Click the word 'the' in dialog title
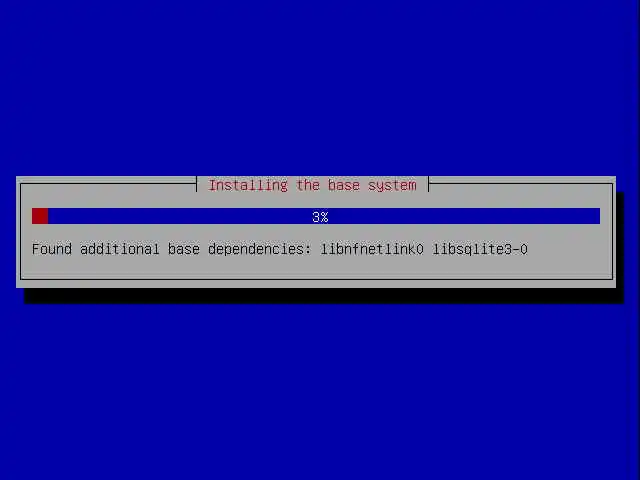This screenshot has width=640, height=480. [x=308, y=185]
